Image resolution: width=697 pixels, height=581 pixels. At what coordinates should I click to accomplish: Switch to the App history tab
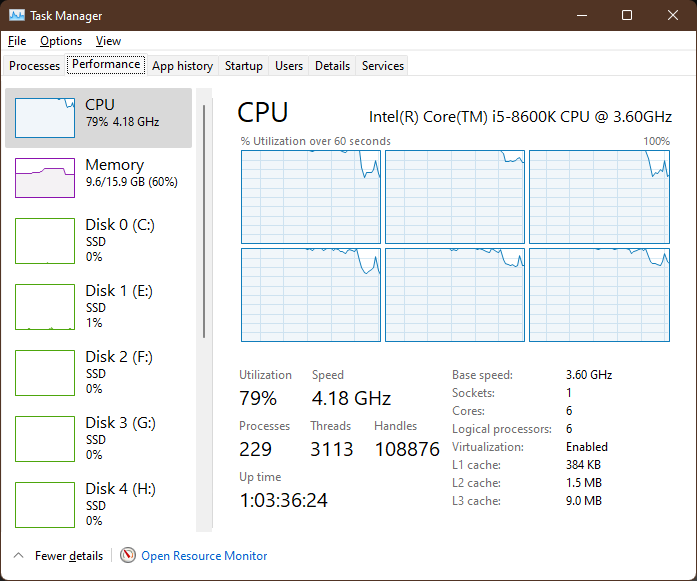pyautogui.click(x=182, y=66)
